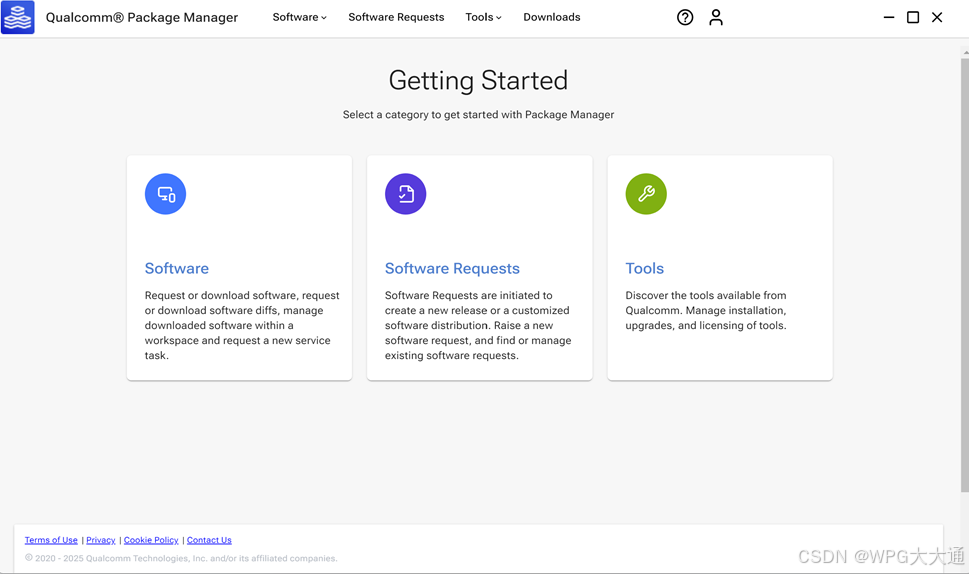The height and width of the screenshot is (574, 969).
Task: Click the Qualcomm Package Manager title text
Action: click(142, 17)
